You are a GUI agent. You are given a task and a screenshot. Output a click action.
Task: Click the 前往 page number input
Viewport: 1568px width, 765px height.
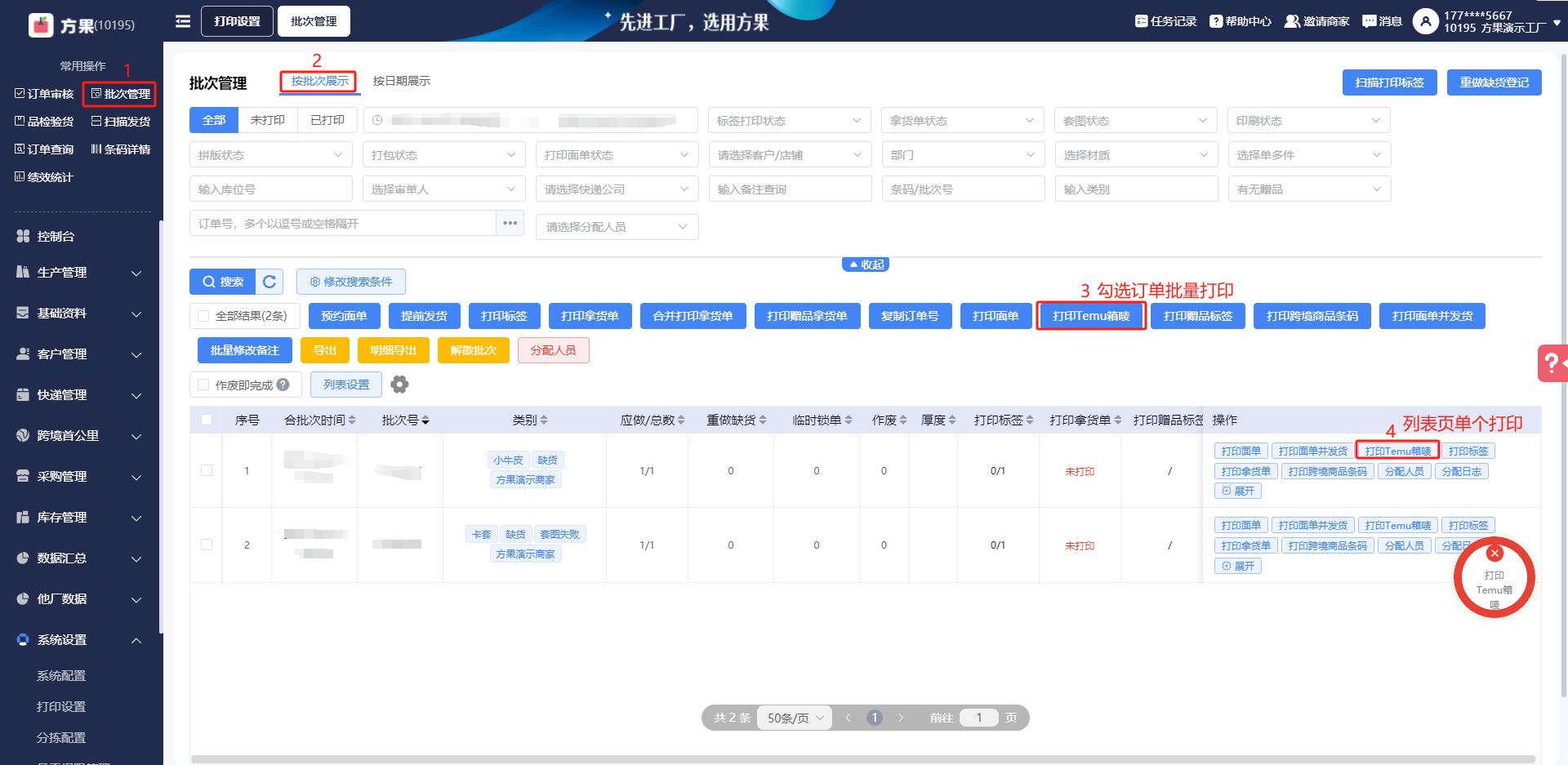pos(979,718)
